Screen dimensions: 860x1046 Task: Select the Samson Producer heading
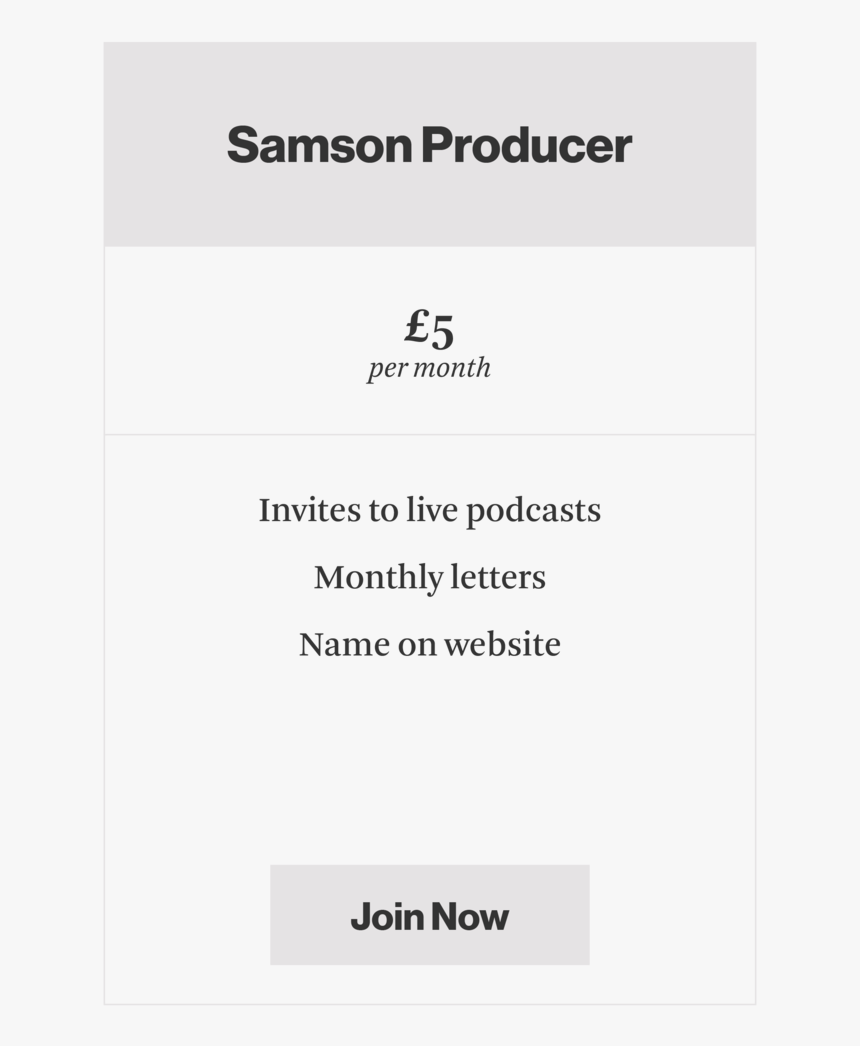pyautogui.click(x=429, y=145)
